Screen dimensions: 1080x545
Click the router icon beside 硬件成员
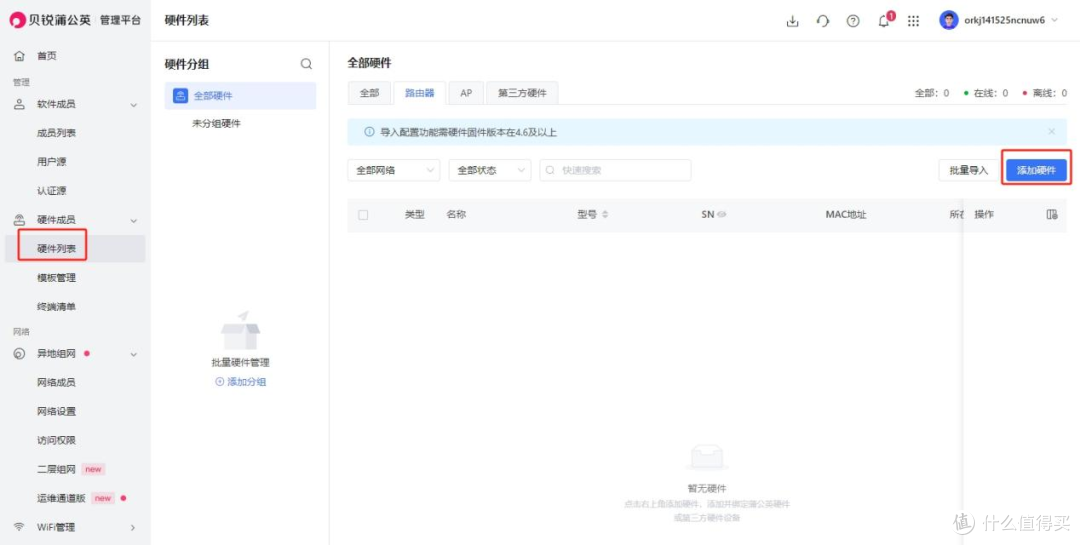pos(19,220)
